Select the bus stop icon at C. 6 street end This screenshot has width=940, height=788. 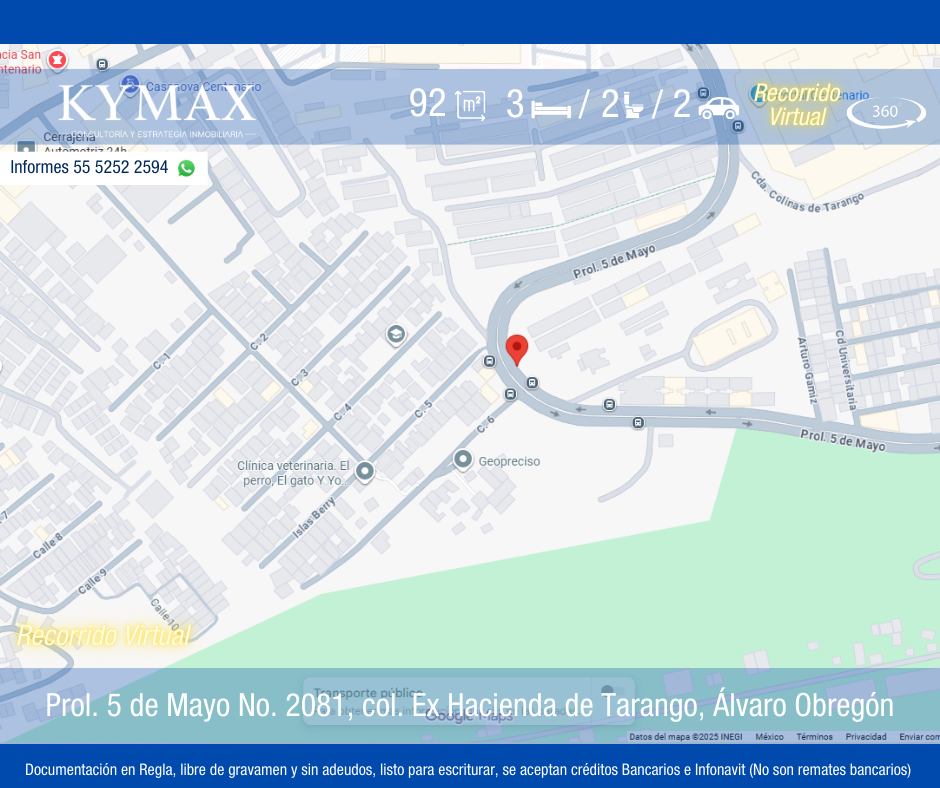coord(510,394)
